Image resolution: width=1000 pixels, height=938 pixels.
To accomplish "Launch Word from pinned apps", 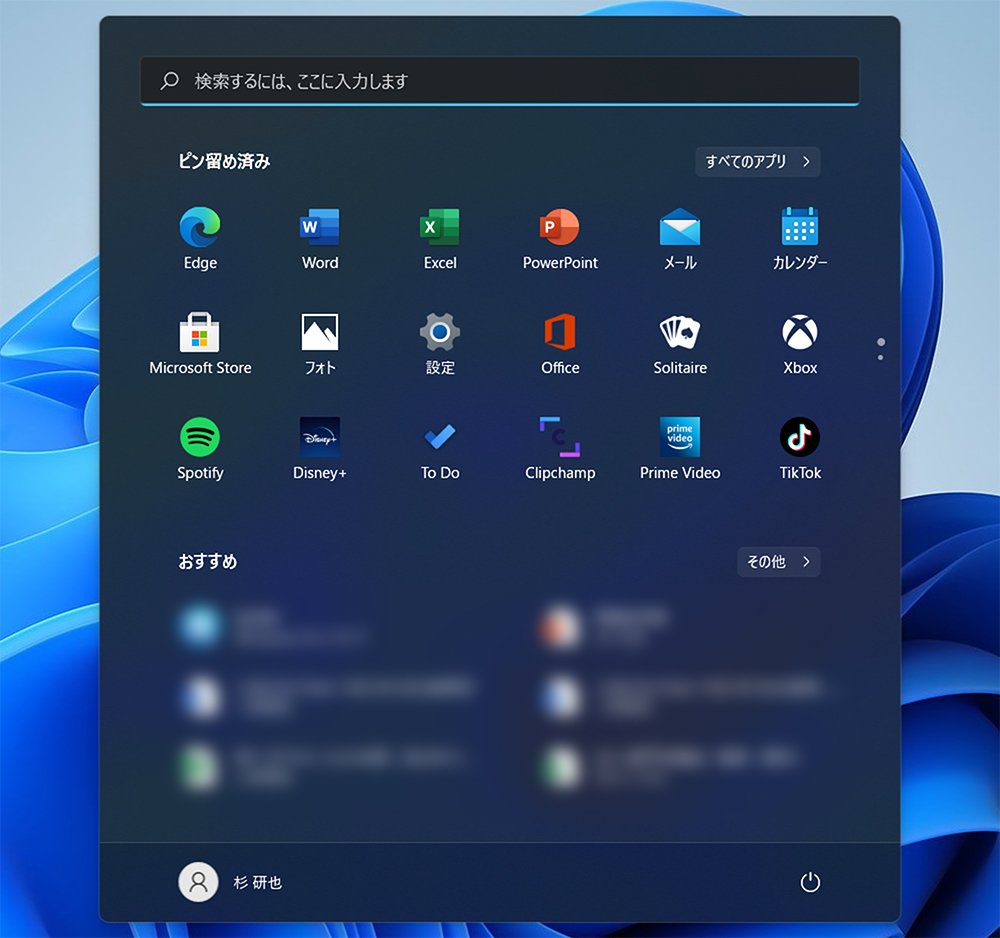I will point(320,239).
